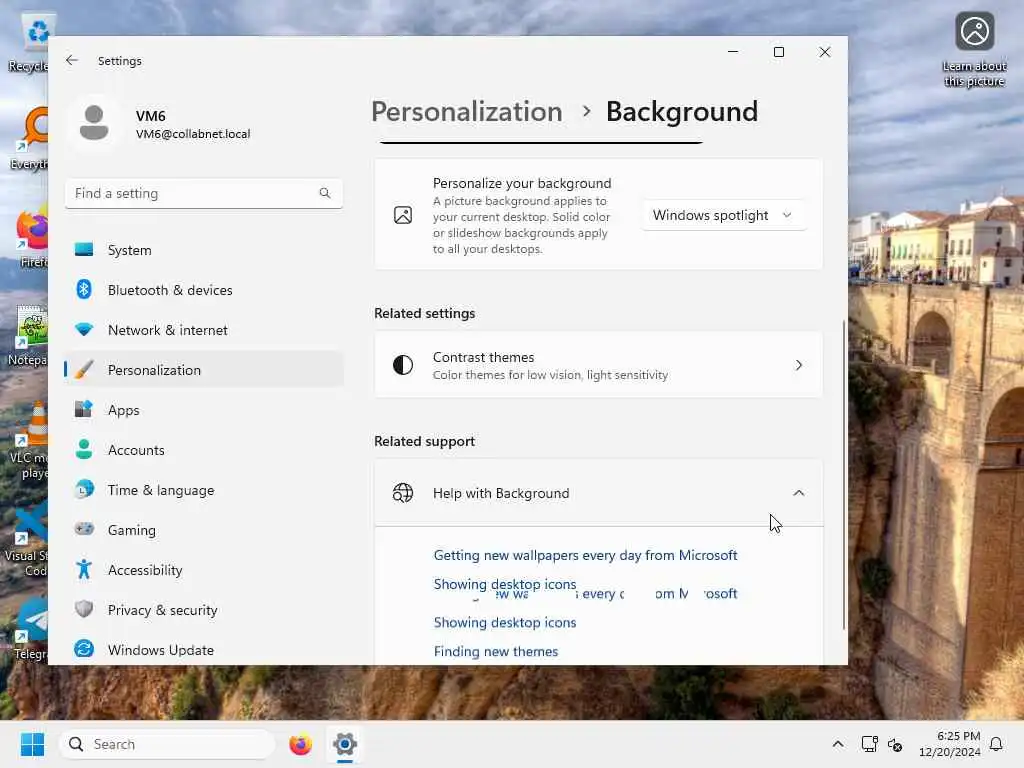Show hidden icons in system tray
Image resolution: width=1024 pixels, height=768 pixels.
coord(838,744)
